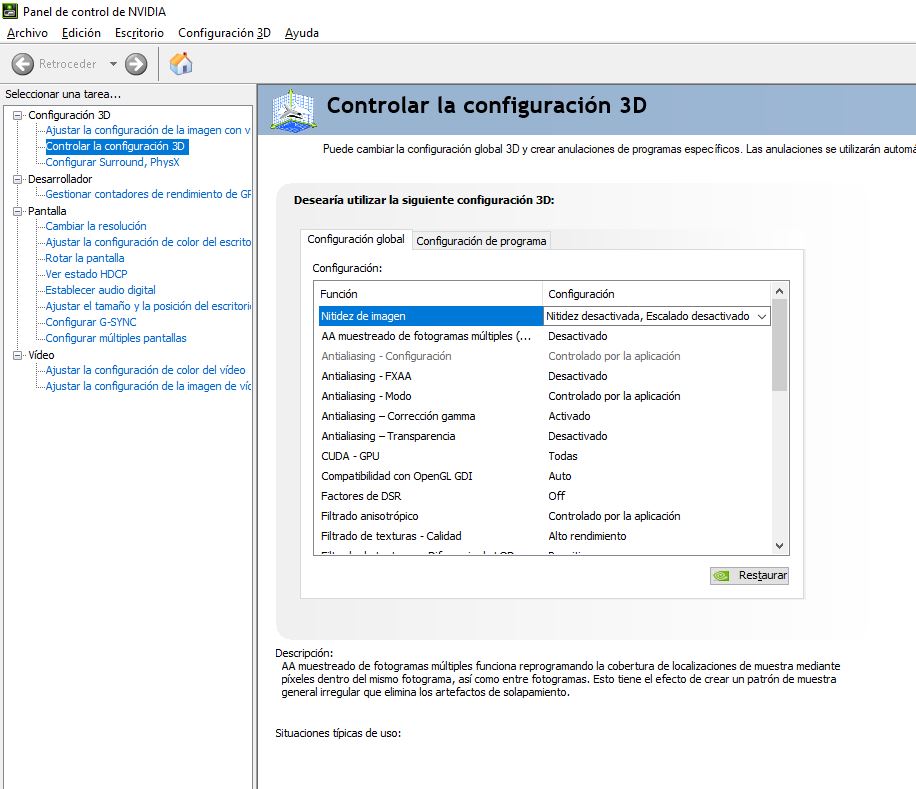Select AA muestreado de fotogramas múltiples row
The width and height of the screenshot is (916, 789).
544,336
